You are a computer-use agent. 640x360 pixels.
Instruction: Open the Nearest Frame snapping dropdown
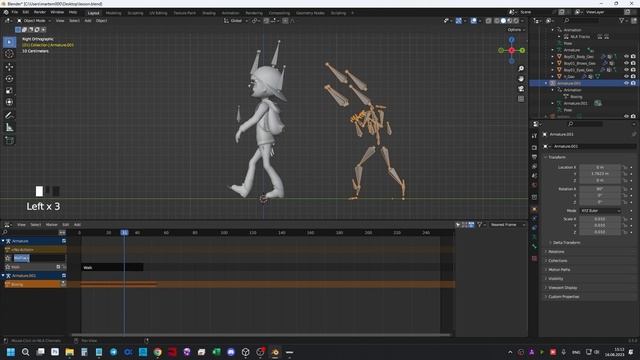[507, 224]
